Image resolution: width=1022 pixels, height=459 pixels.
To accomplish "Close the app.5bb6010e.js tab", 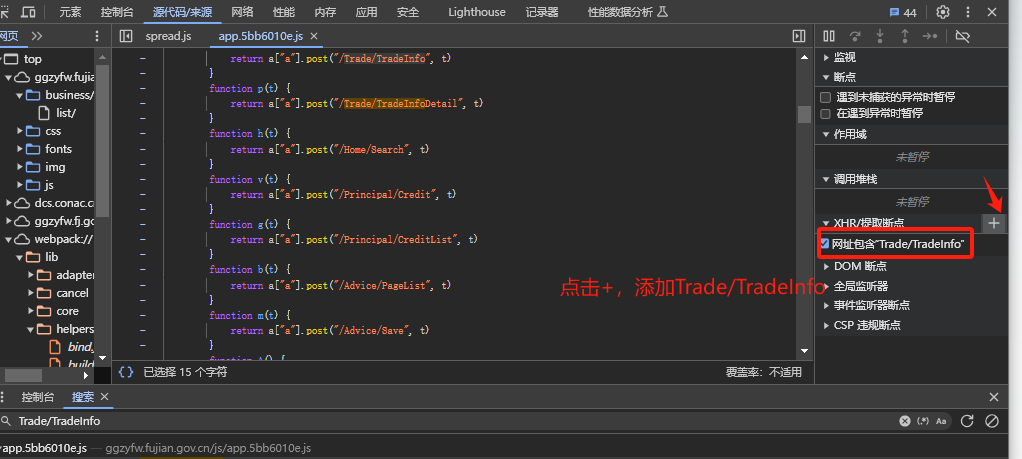I will coord(314,36).
